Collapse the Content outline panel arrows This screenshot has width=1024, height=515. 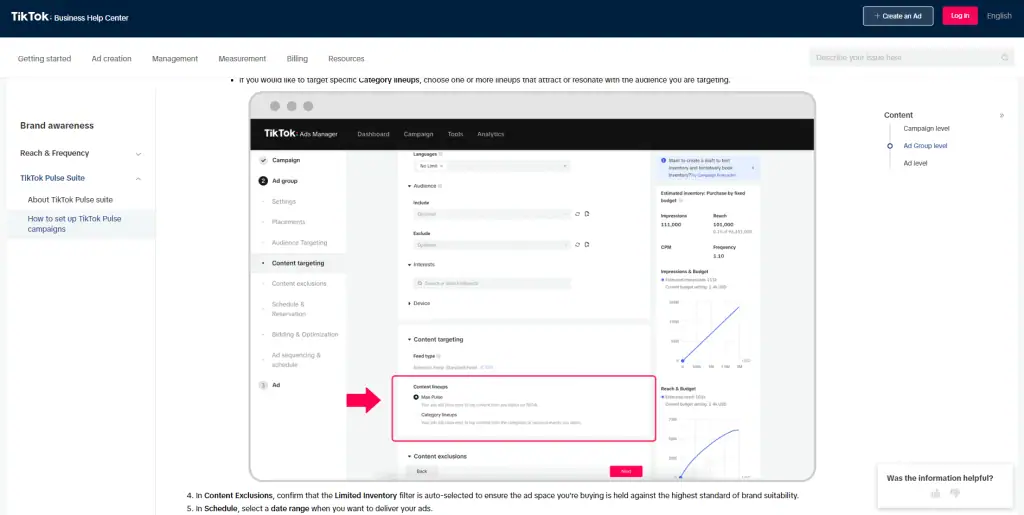click(x=1002, y=116)
